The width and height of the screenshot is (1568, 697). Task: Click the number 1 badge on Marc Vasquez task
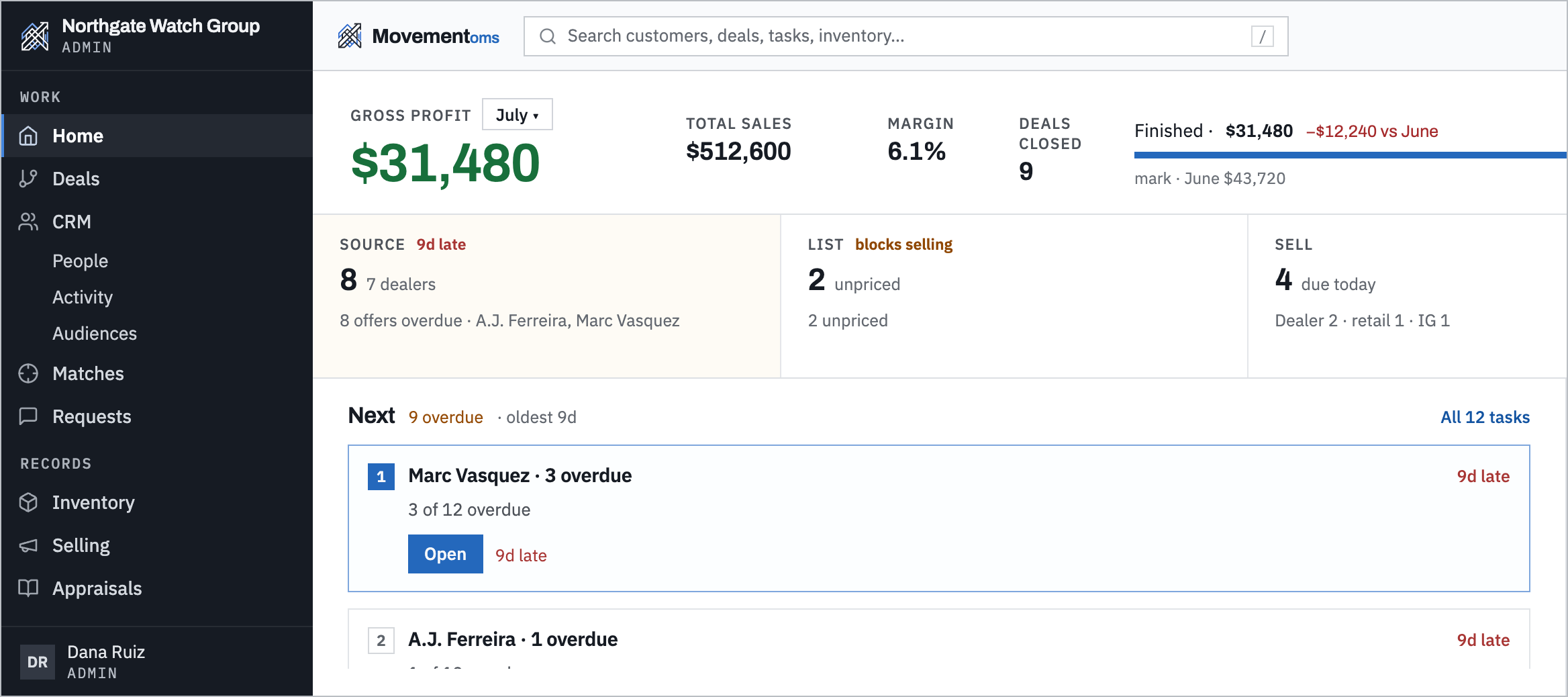tap(381, 477)
